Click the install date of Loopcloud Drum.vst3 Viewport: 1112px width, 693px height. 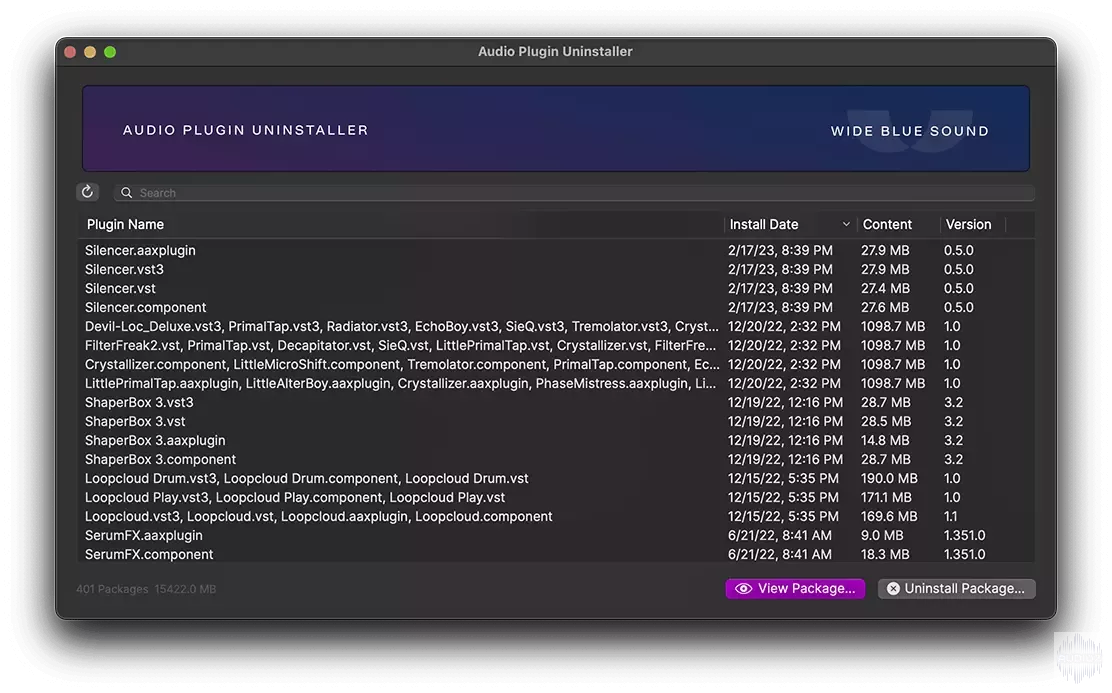[x=783, y=479]
